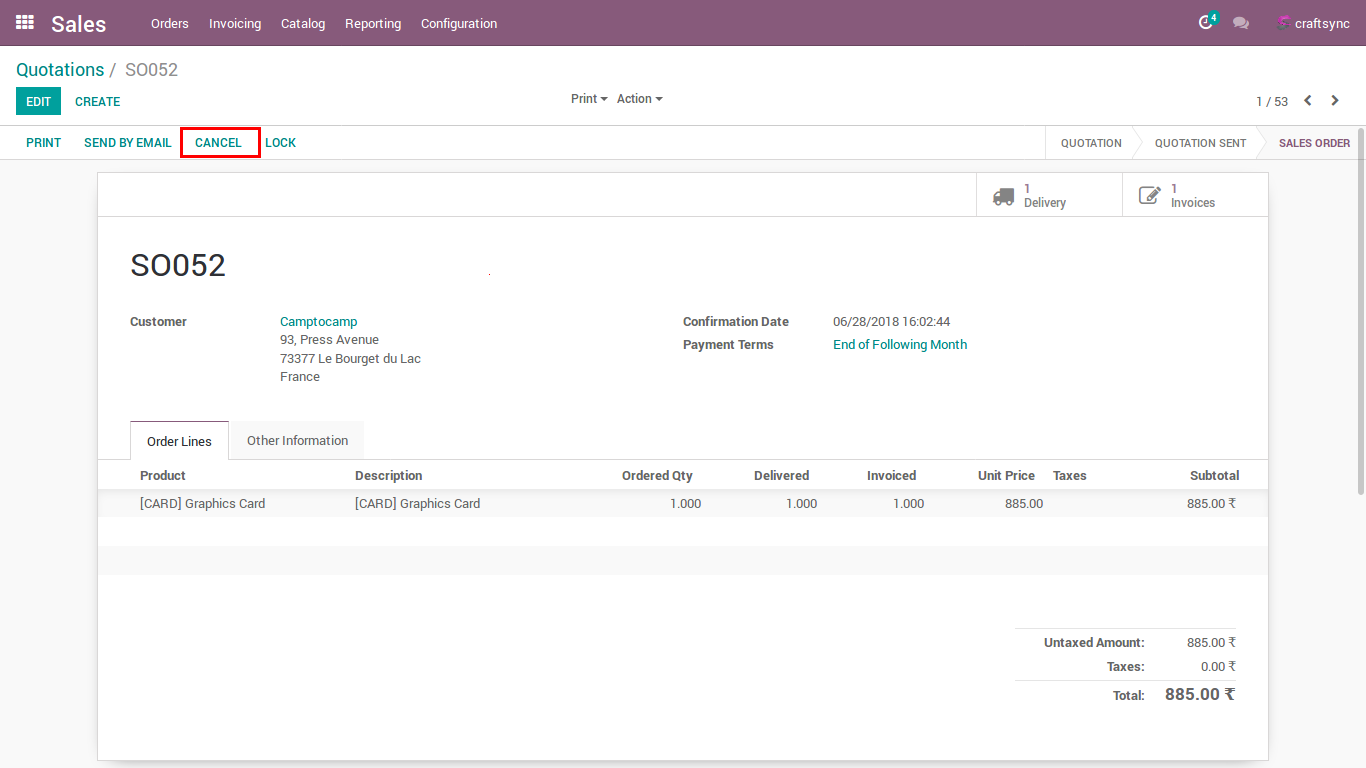Expand the Print dropdown

point(589,99)
